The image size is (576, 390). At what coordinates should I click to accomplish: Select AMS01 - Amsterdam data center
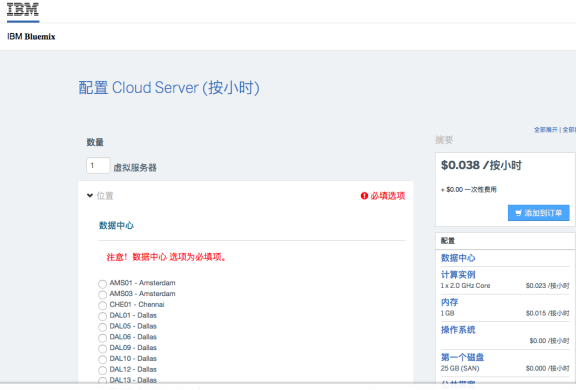click(102, 284)
